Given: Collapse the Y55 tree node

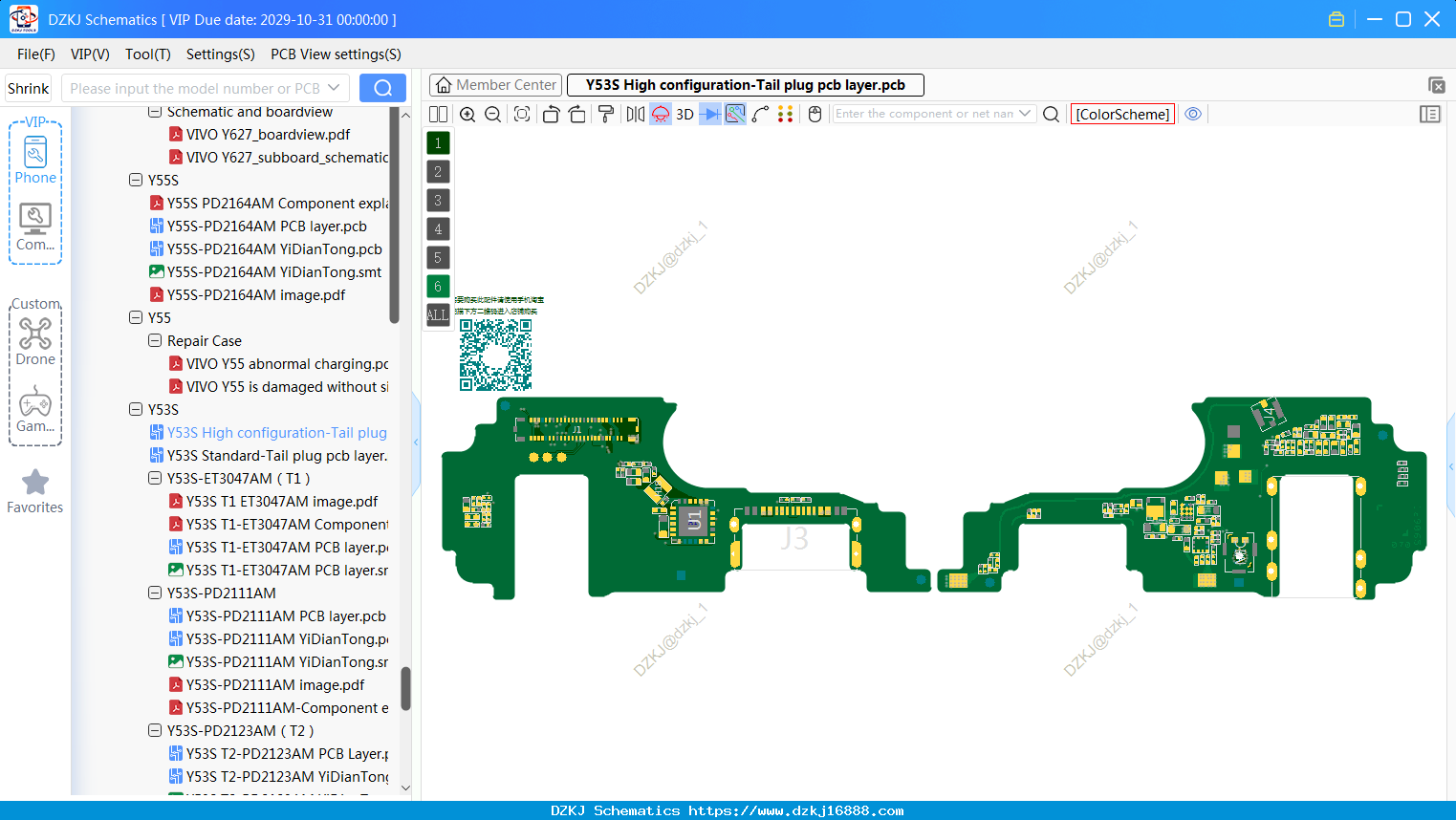Looking at the screenshot, I should [x=136, y=317].
